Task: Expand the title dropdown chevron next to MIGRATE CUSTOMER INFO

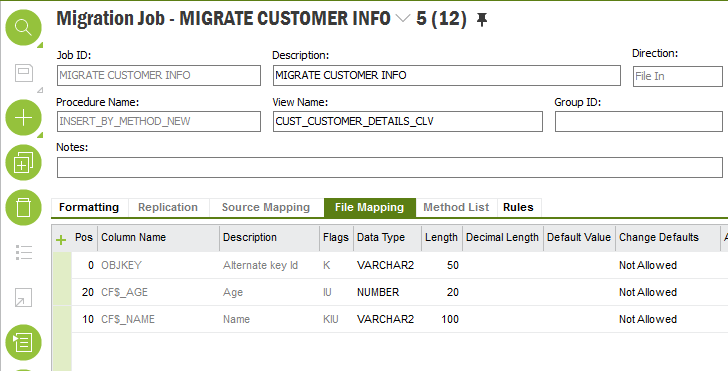Action: point(403,19)
